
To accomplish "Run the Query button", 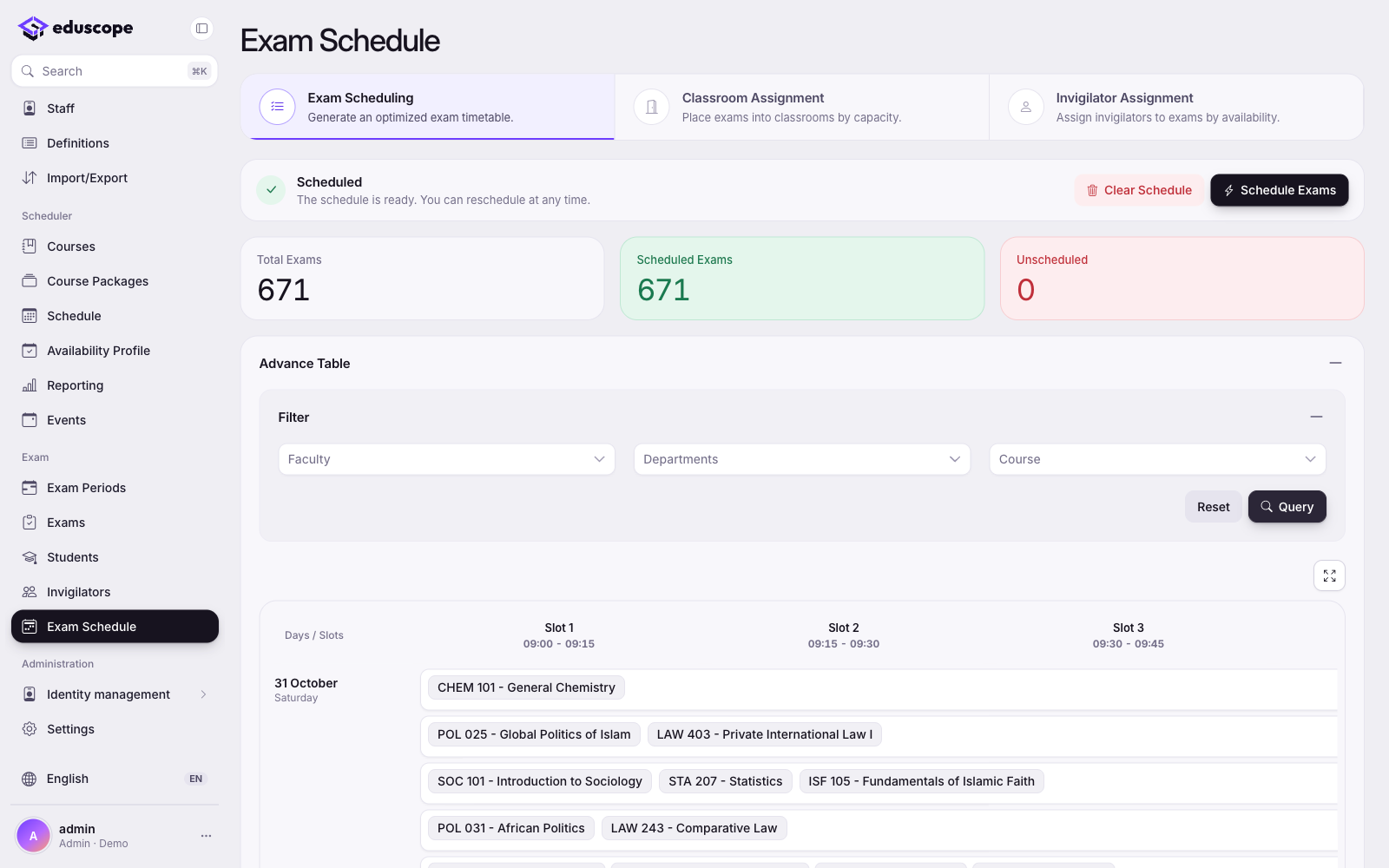I will (1287, 507).
